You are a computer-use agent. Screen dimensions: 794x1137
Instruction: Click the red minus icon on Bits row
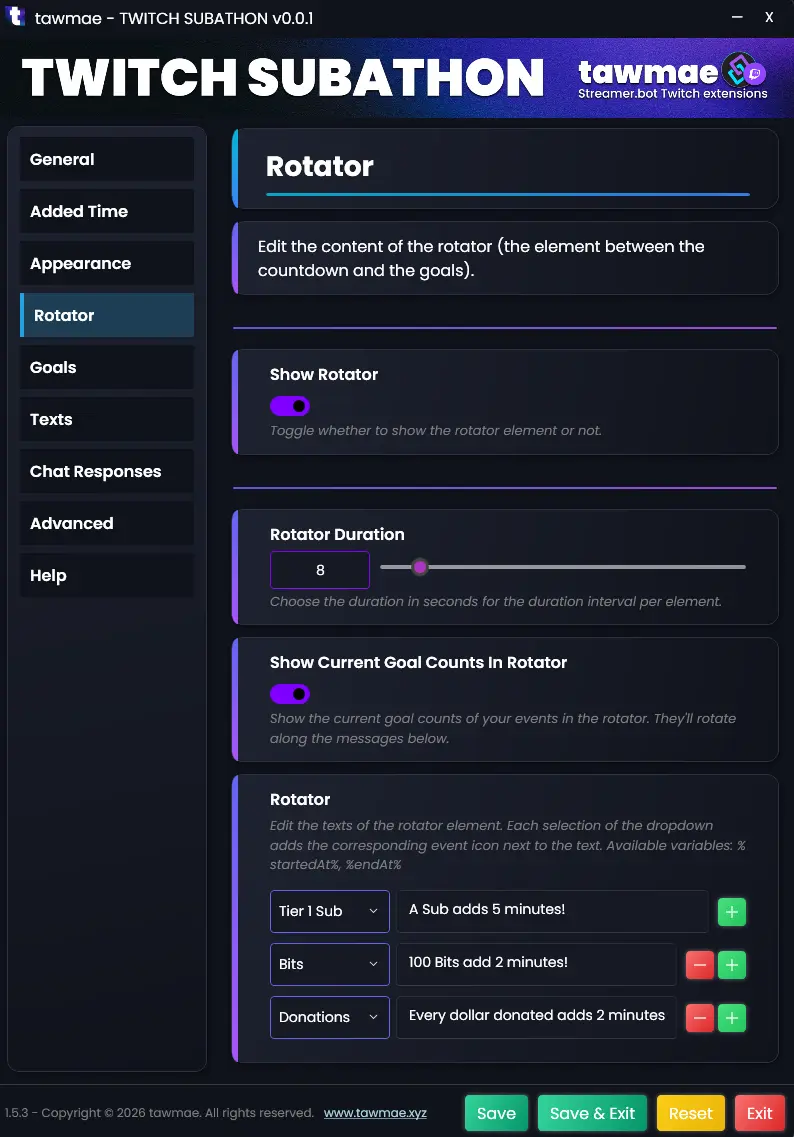[x=699, y=965]
